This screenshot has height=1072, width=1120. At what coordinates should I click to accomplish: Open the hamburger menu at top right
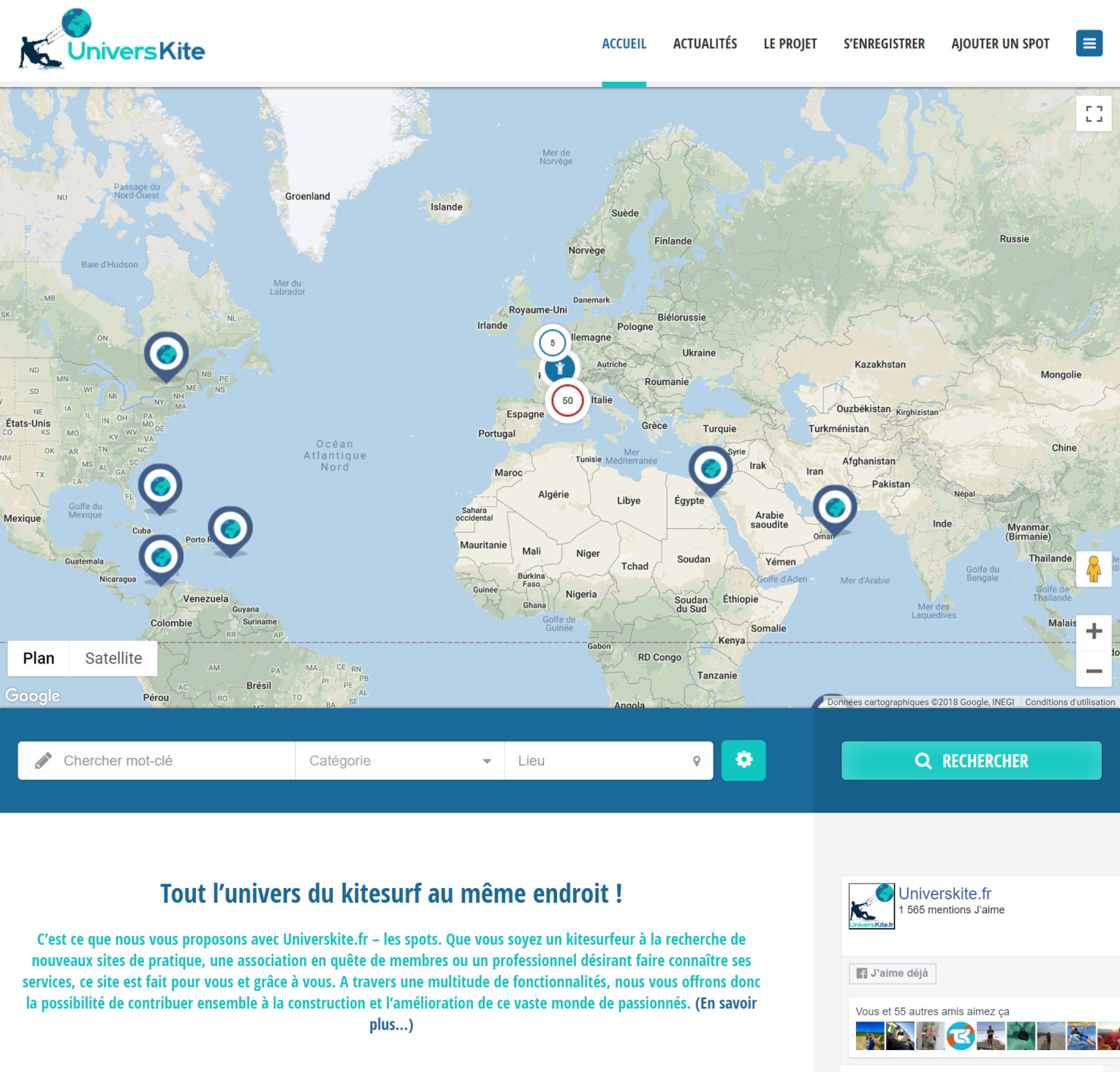point(1089,43)
